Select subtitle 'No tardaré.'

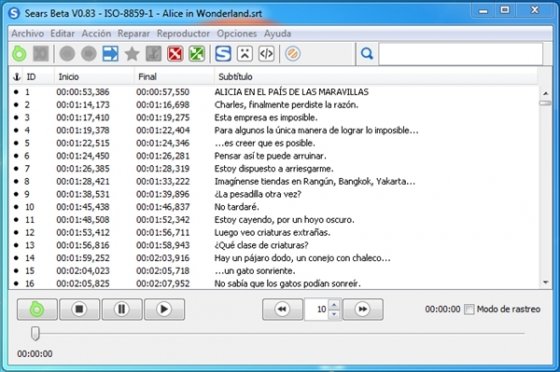pos(237,207)
